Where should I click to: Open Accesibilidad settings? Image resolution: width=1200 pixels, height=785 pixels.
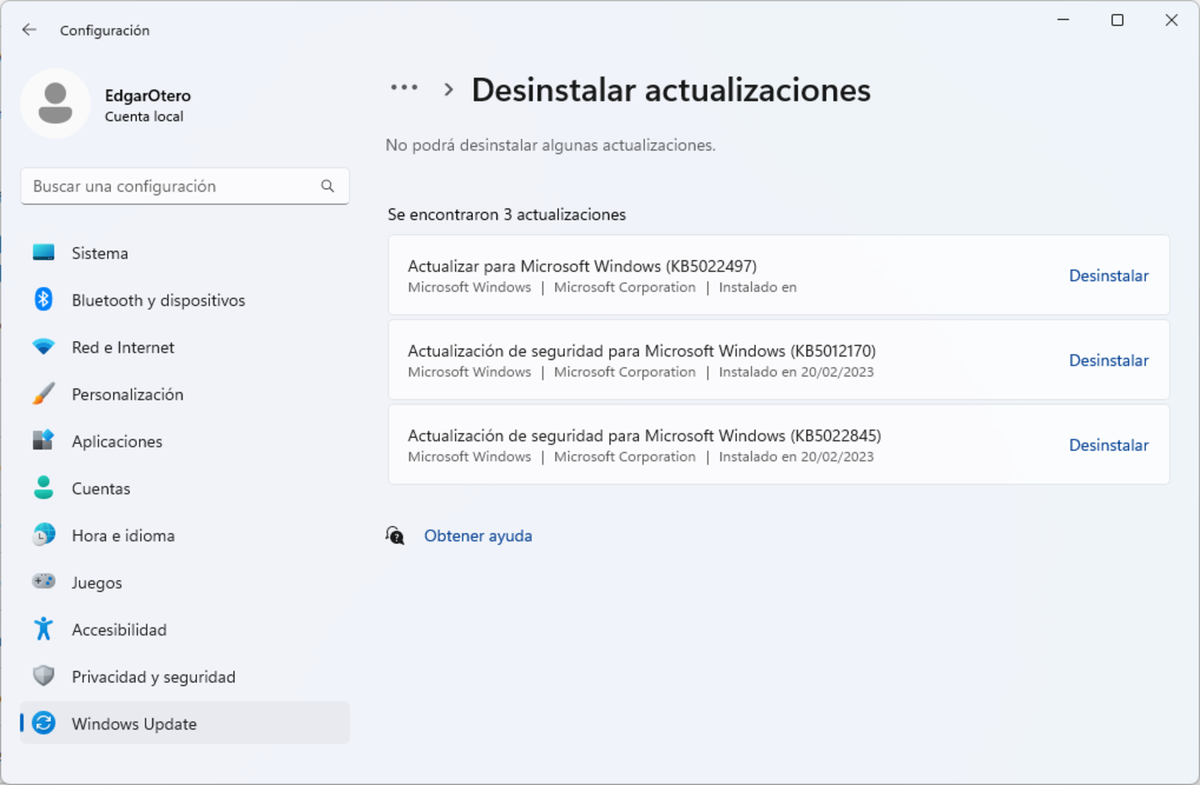185,629
